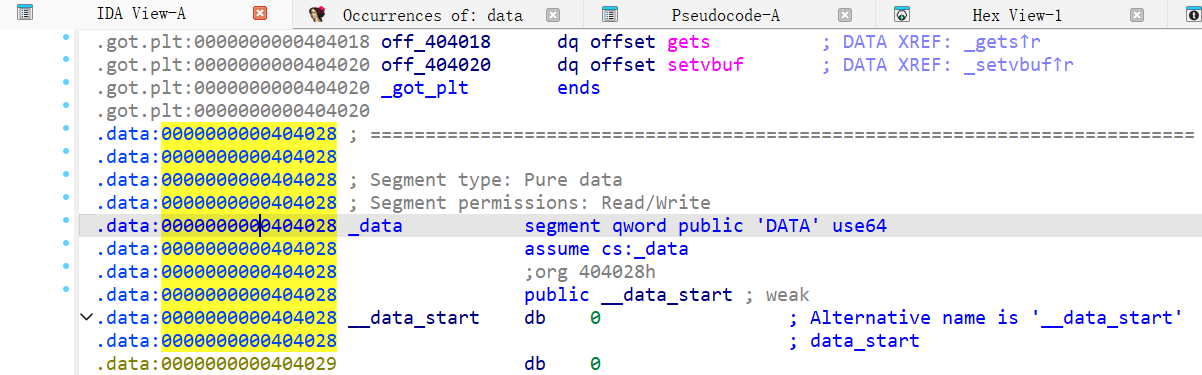1202x375 pixels.
Task: Select the __data_start label
Action: tap(413, 318)
